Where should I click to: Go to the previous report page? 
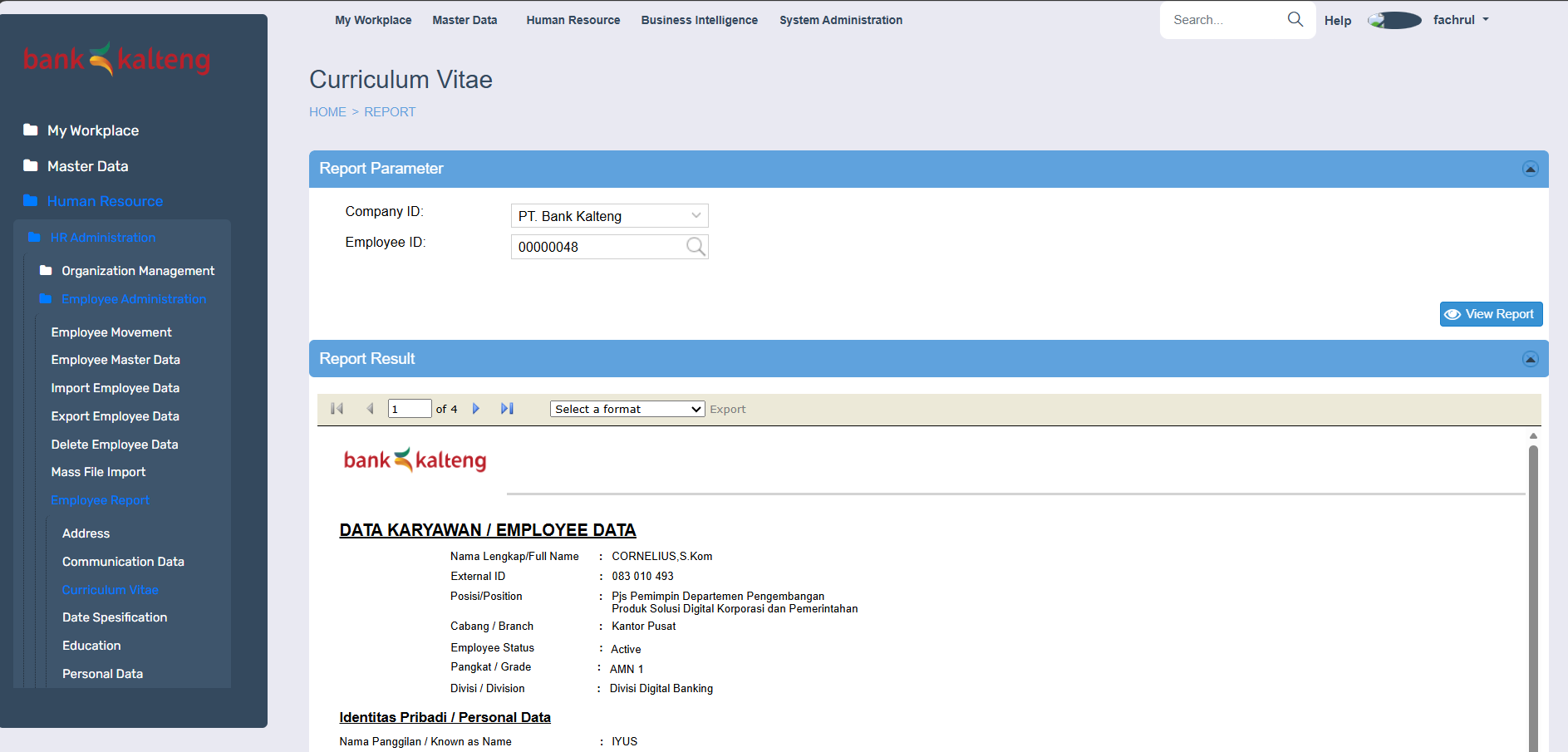pos(370,409)
